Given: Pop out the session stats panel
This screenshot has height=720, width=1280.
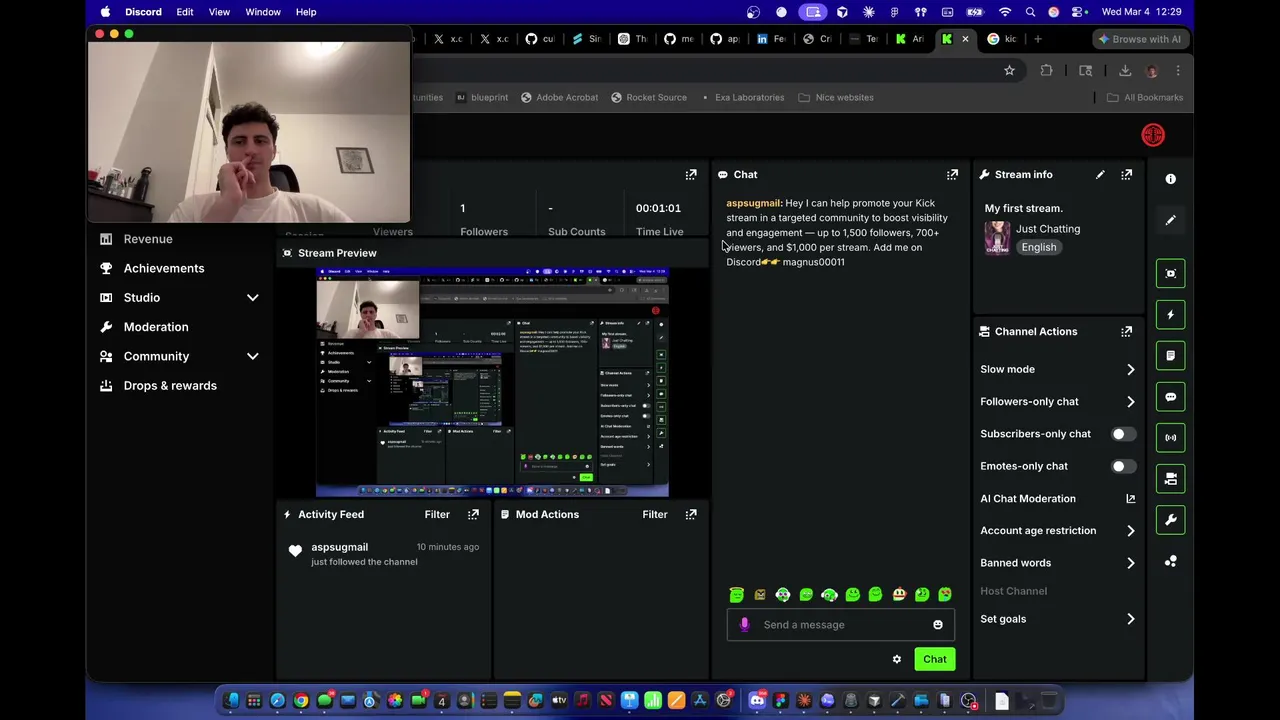Looking at the screenshot, I should click(x=691, y=174).
